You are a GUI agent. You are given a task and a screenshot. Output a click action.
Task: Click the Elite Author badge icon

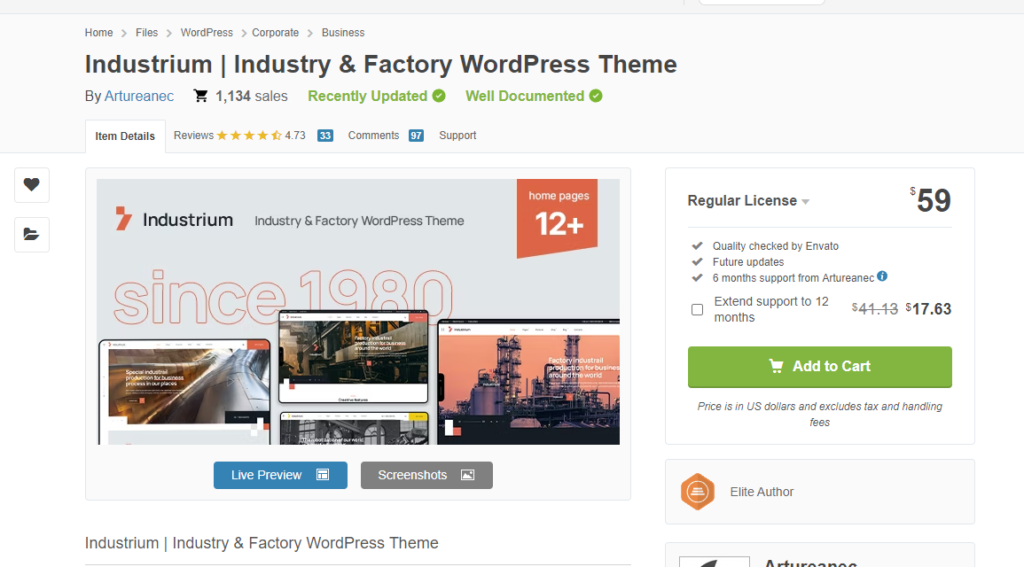tap(697, 492)
